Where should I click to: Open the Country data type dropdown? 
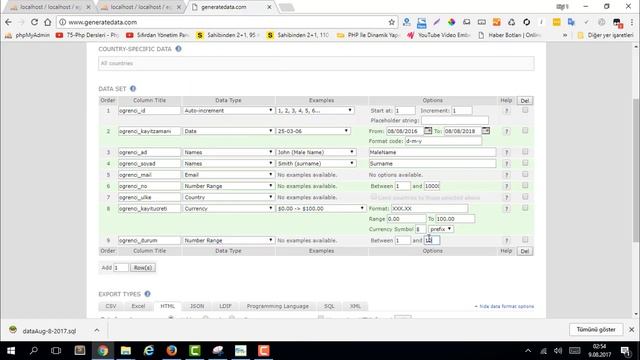click(228, 197)
